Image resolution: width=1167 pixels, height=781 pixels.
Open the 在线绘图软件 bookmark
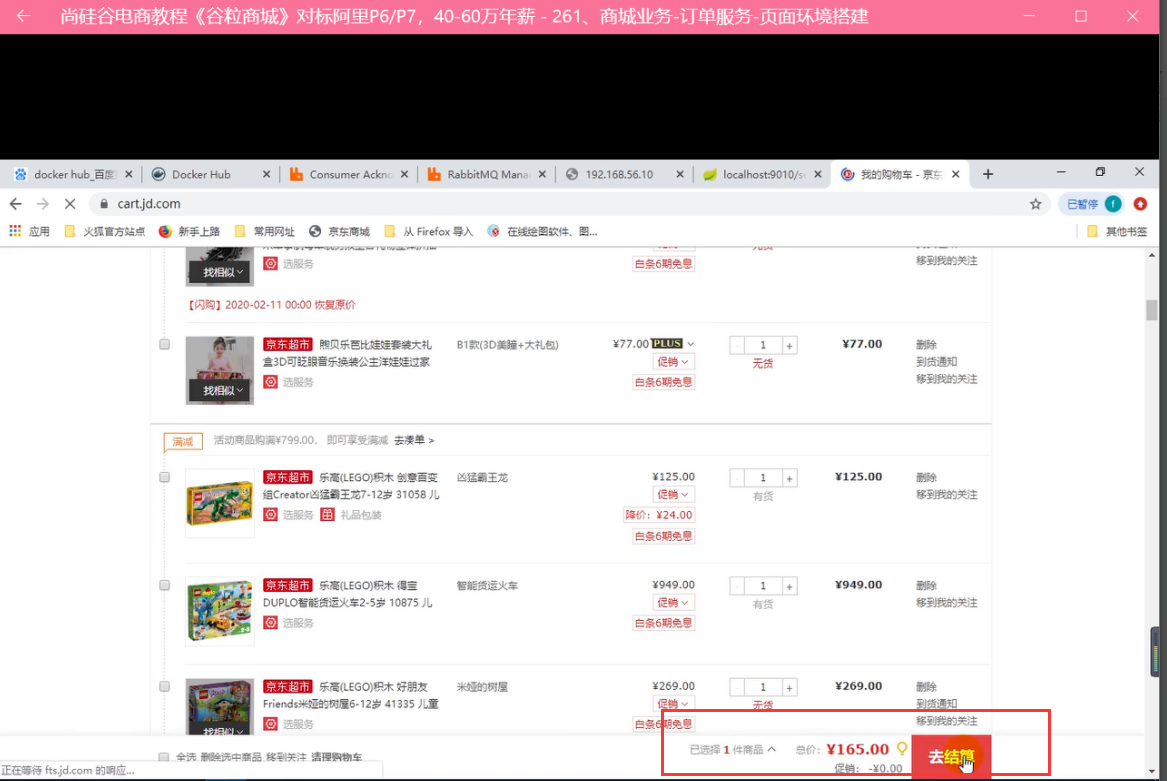tap(543, 232)
